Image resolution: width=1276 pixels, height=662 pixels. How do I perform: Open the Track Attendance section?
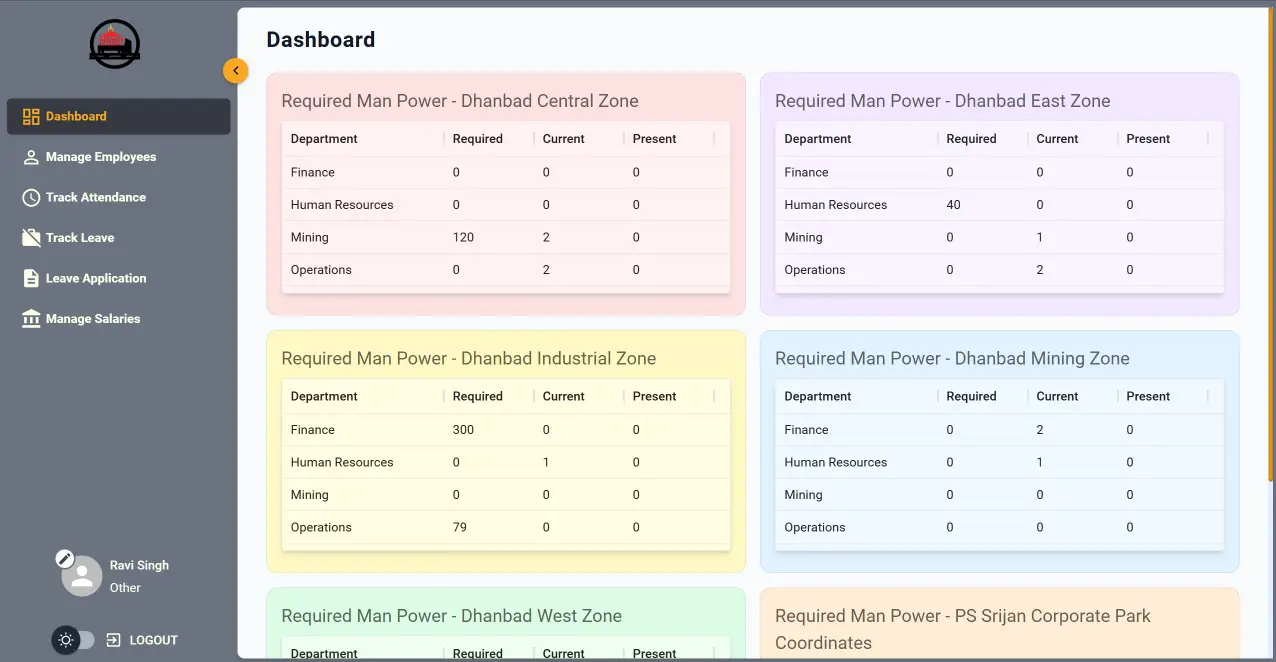pyautogui.click(x=95, y=197)
